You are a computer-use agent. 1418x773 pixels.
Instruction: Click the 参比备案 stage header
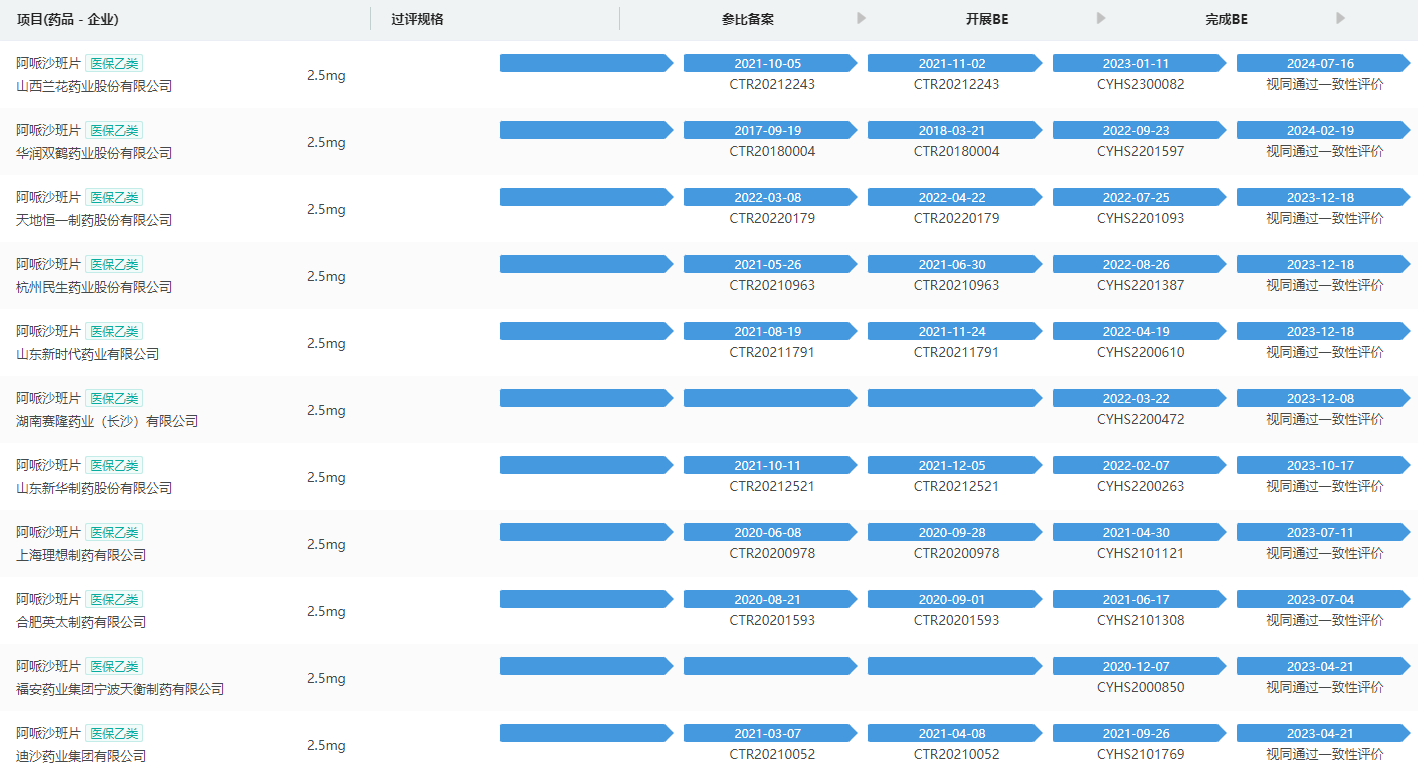pos(748,19)
